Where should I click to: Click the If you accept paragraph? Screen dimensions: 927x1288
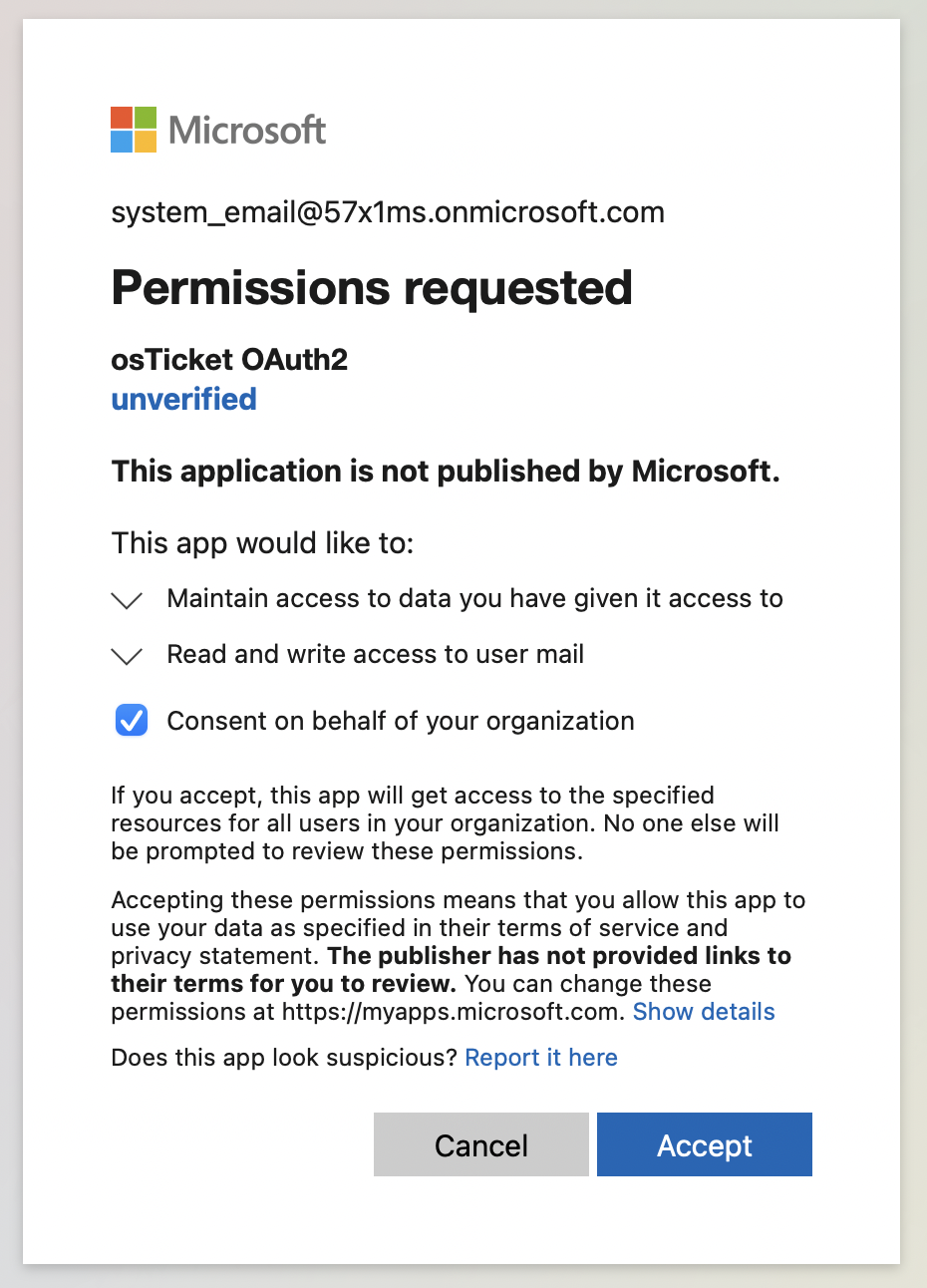pyautogui.click(x=445, y=823)
